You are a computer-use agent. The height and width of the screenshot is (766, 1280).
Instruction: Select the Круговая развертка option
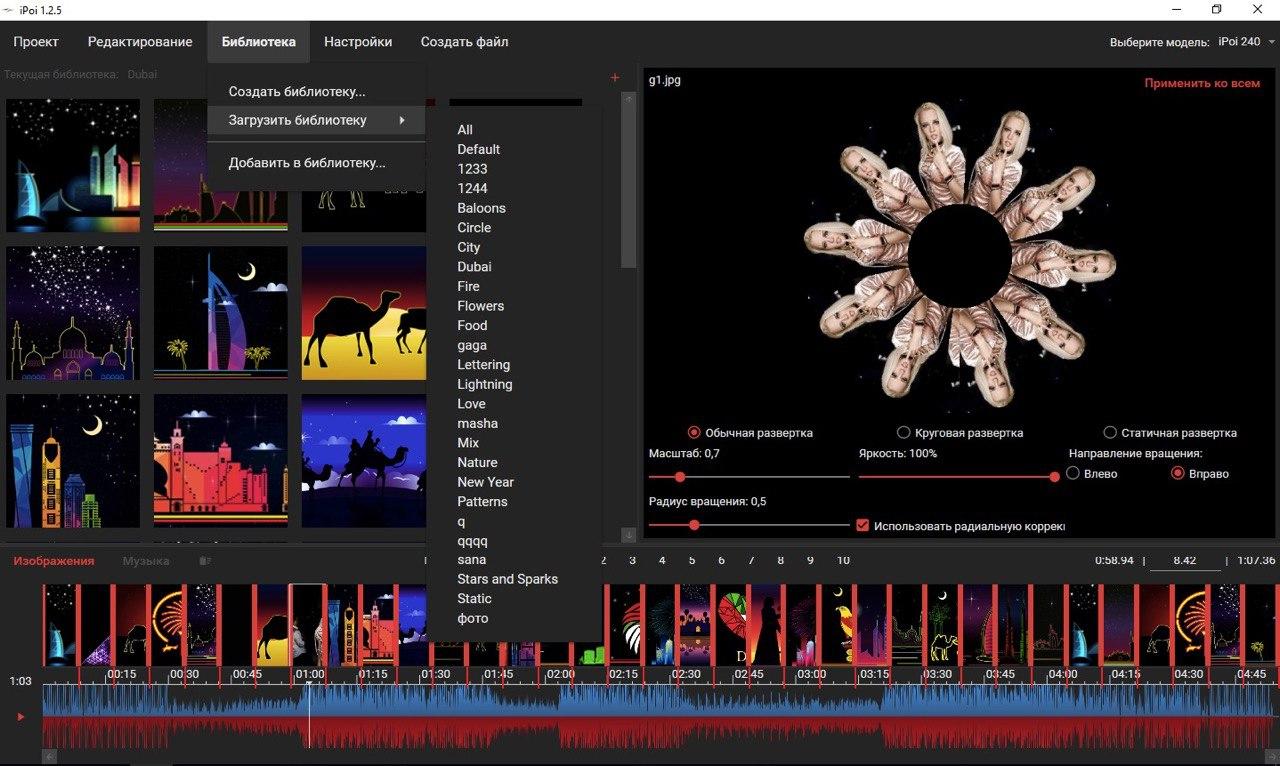pyautogui.click(x=904, y=433)
